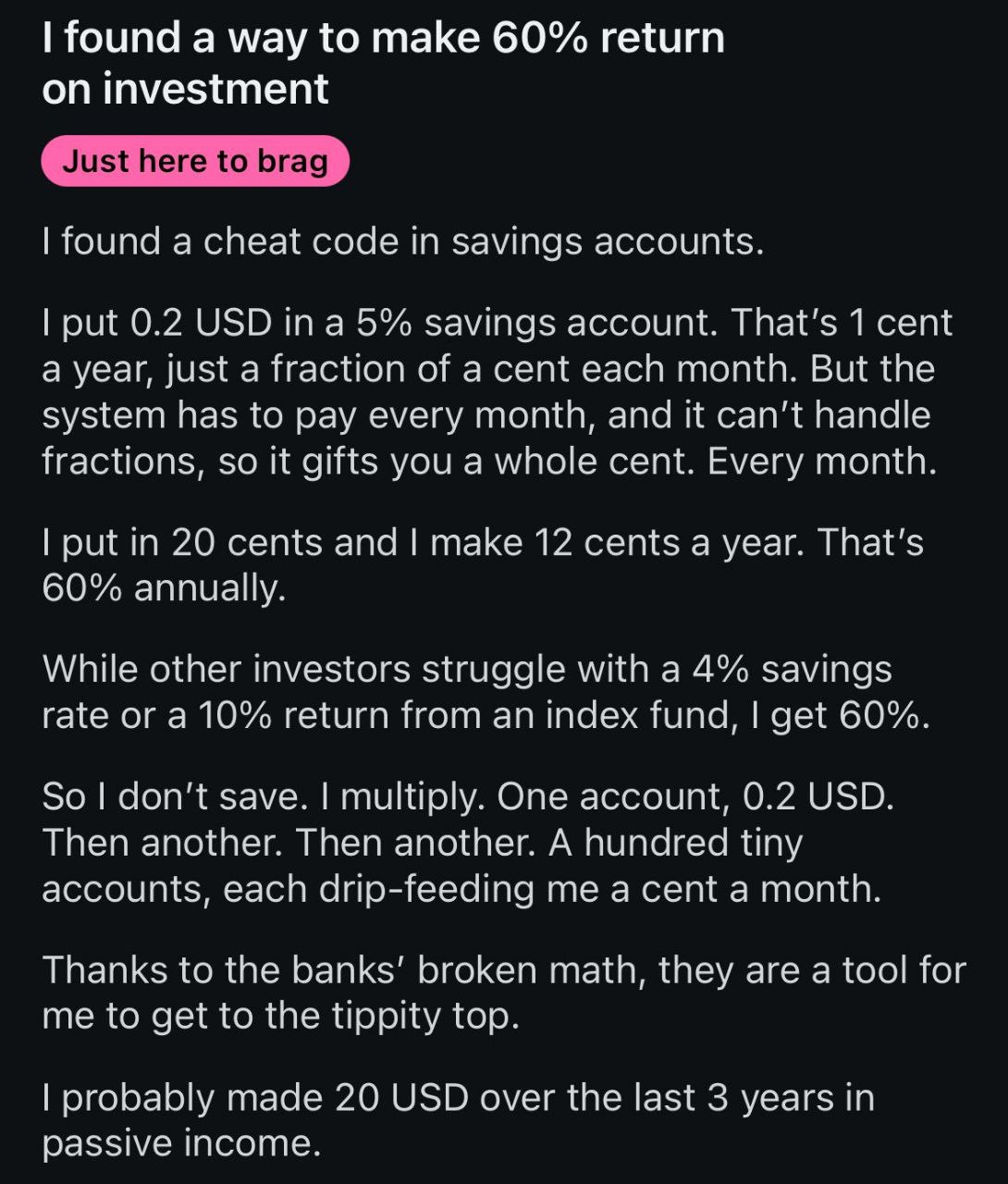
Task: Click the paragraph starting "I put in 20 cents"
Action: (x=481, y=564)
